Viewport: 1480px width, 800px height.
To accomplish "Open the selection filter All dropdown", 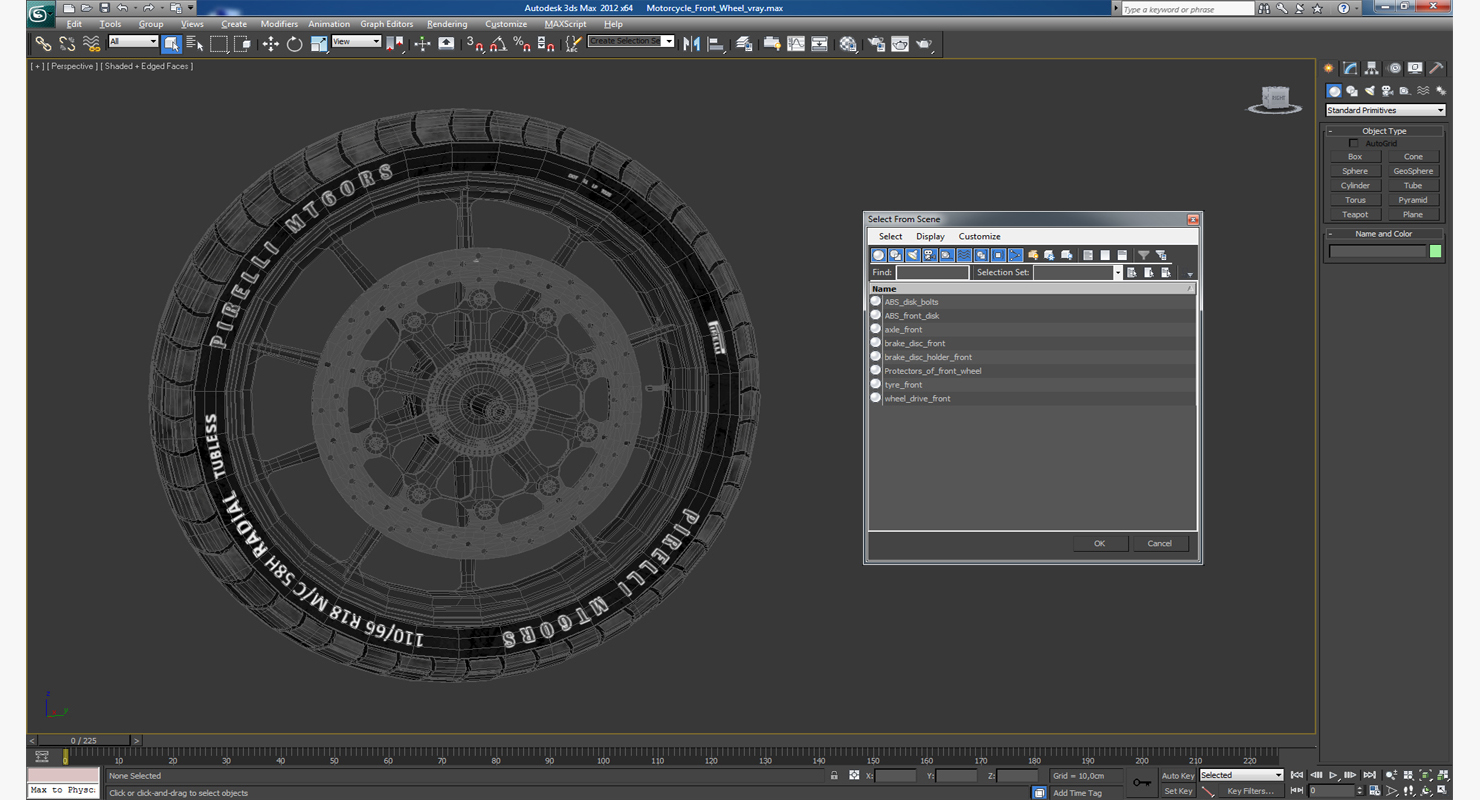I will pos(133,42).
